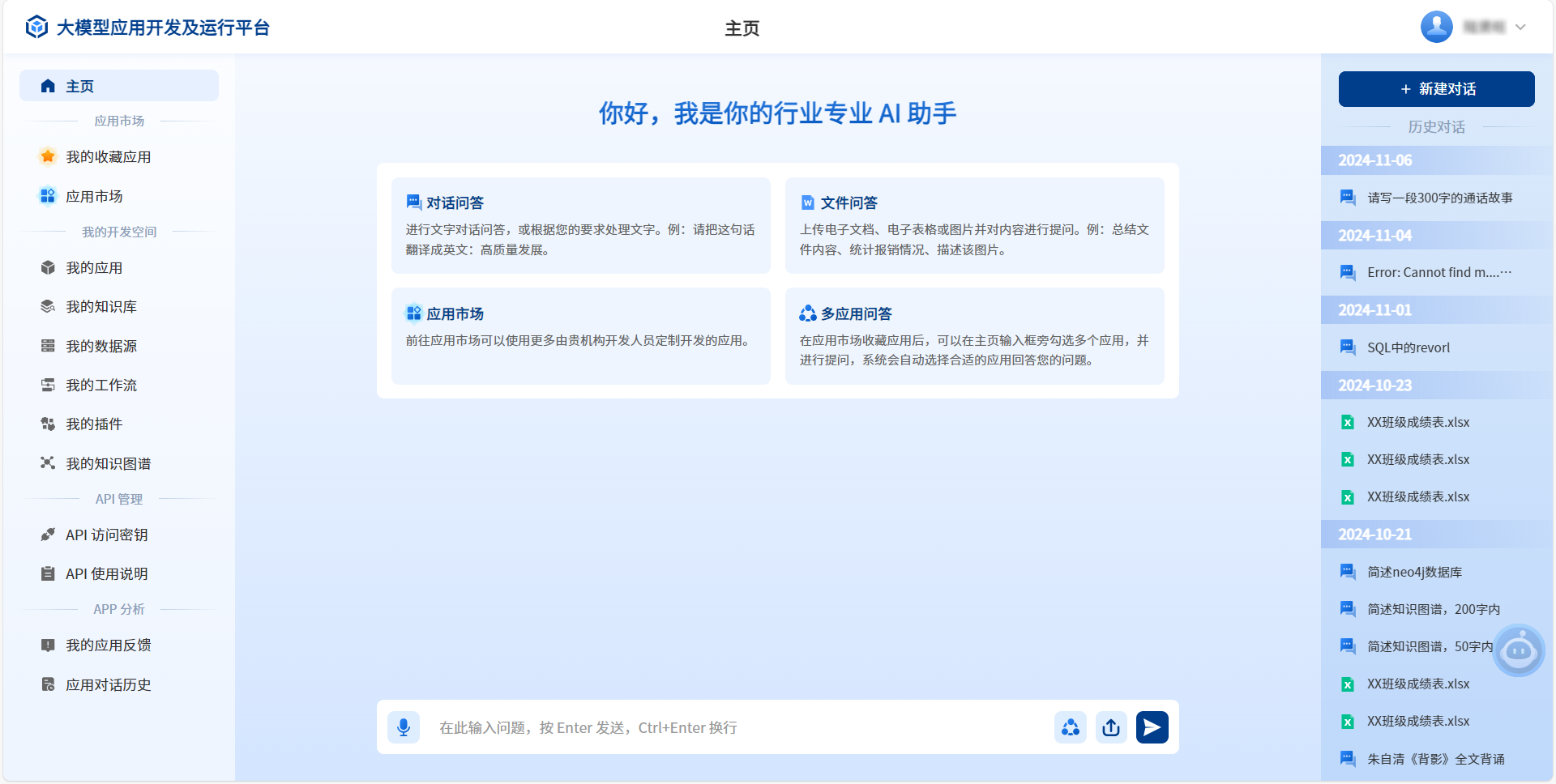
Task: Click the platform logo in top-left header
Action: pyautogui.click(x=37, y=28)
